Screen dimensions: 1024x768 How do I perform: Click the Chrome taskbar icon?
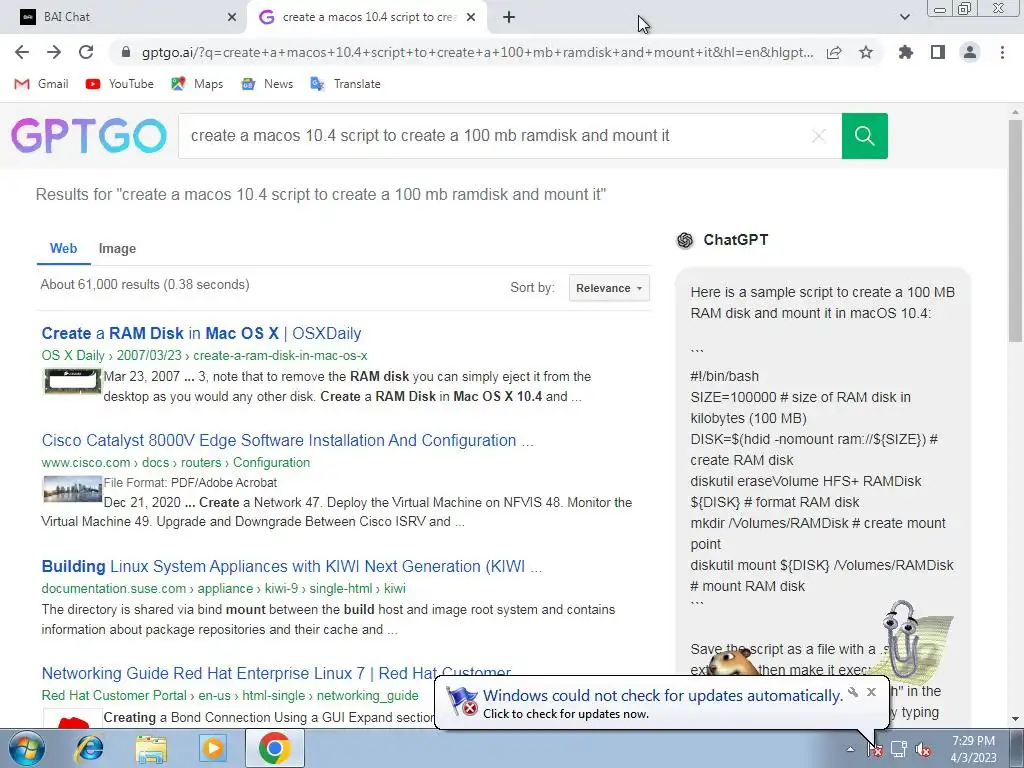[274, 748]
